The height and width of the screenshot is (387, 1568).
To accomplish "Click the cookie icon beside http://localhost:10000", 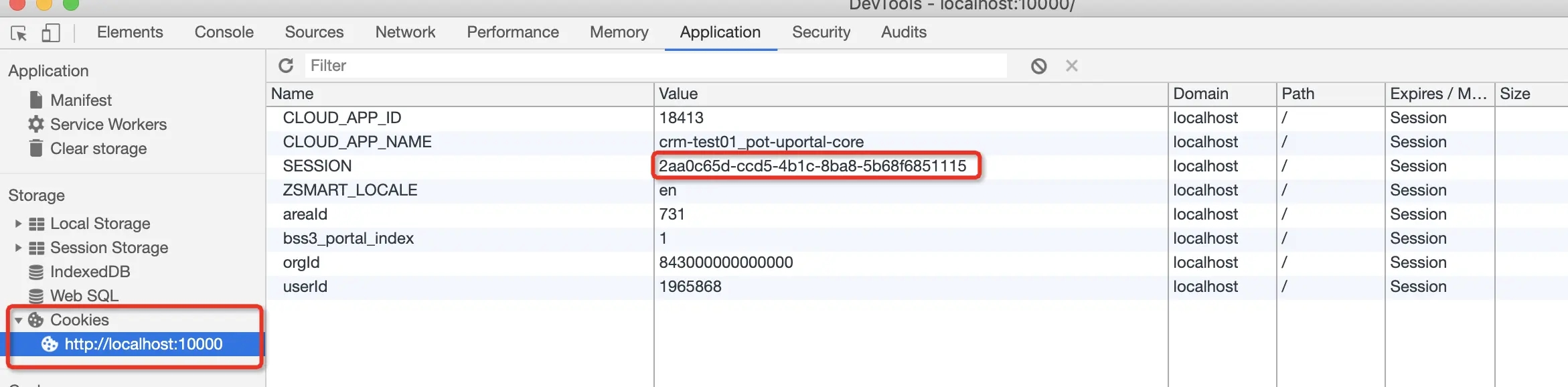I will click(x=50, y=344).
